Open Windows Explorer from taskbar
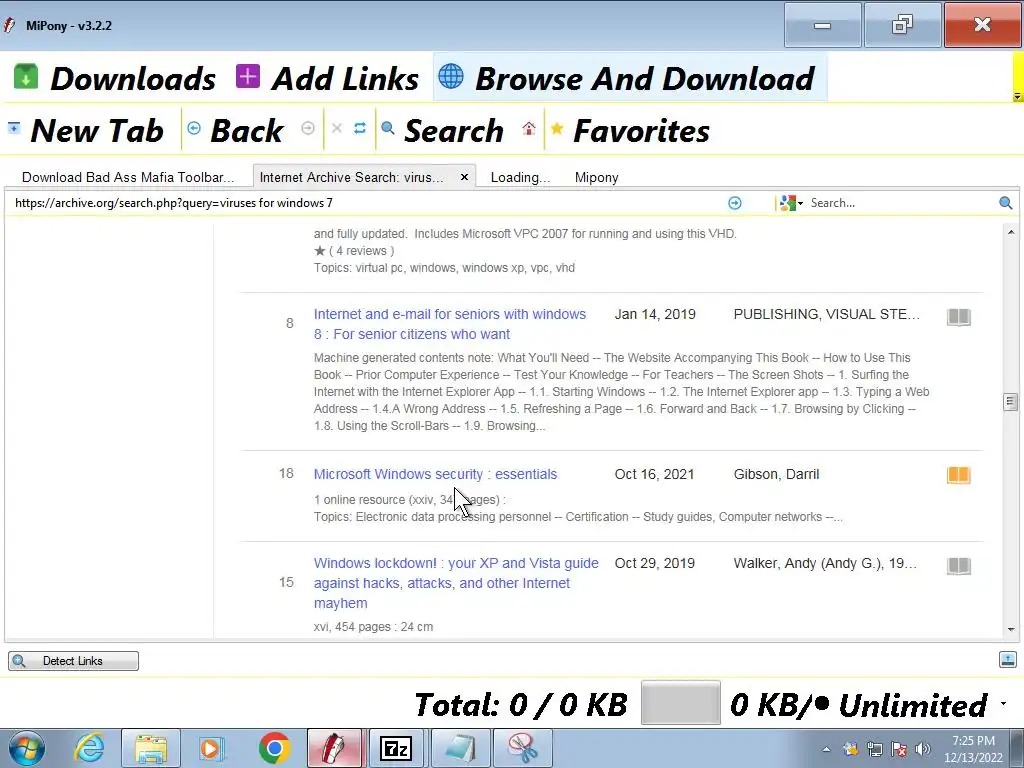1024x768 pixels. (x=151, y=748)
